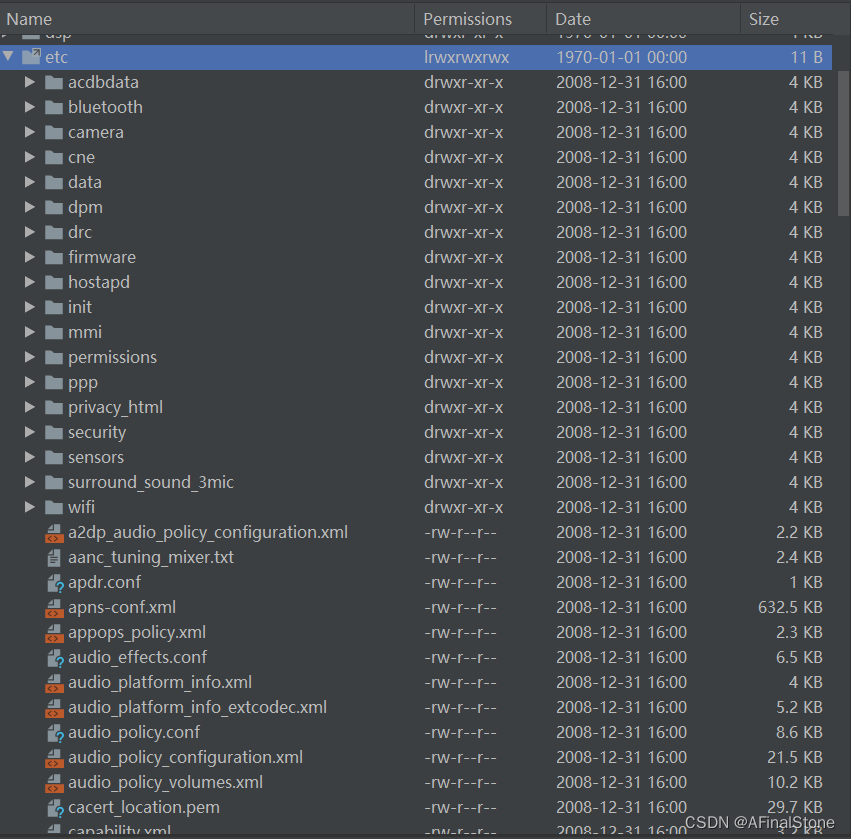
Task: Expand the acdbdata folder arrow
Action: click(x=30, y=82)
